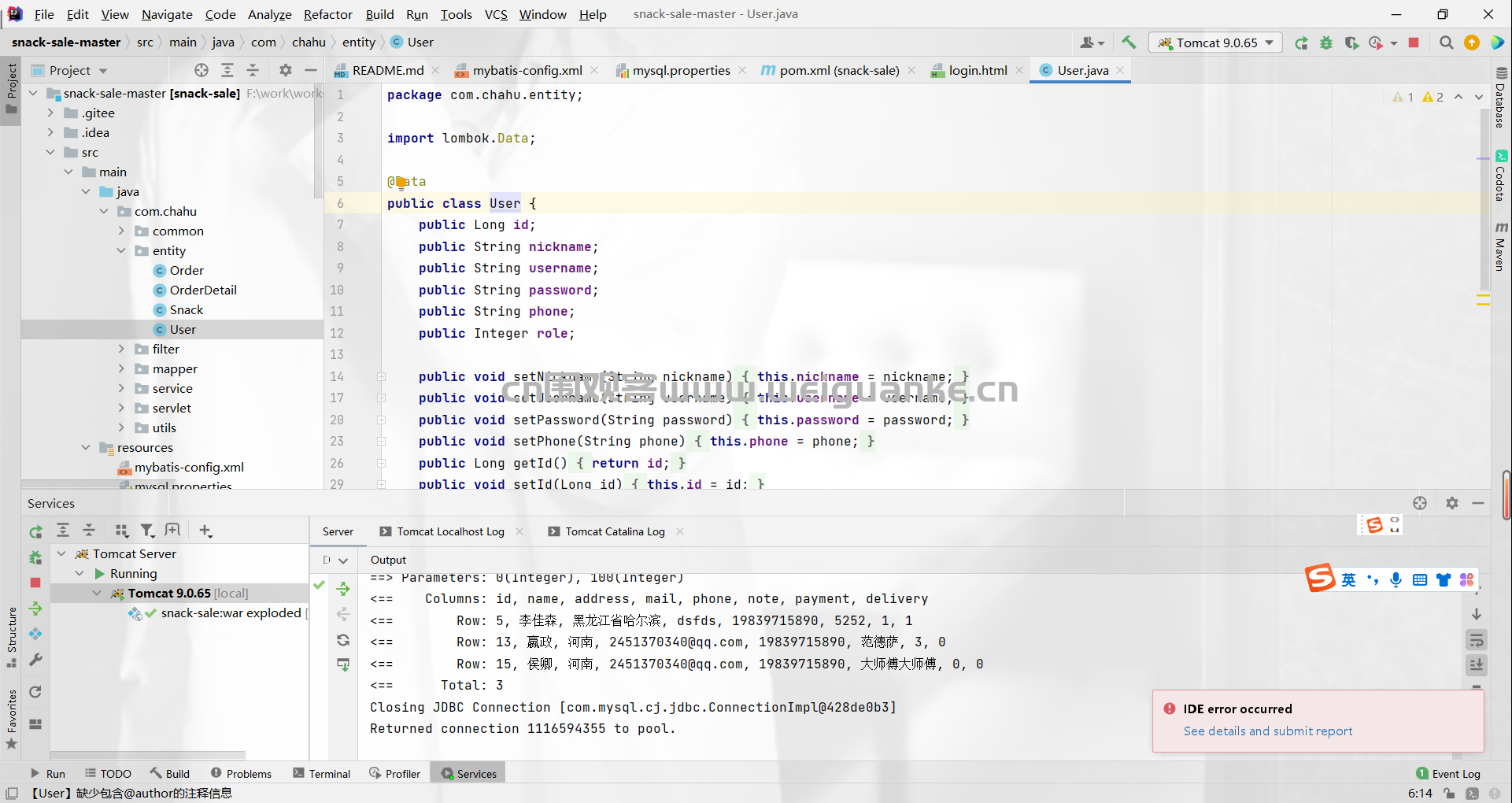Open the Codota side panel
The height and width of the screenshot is (803, 1512).
tap(1500, 176)
